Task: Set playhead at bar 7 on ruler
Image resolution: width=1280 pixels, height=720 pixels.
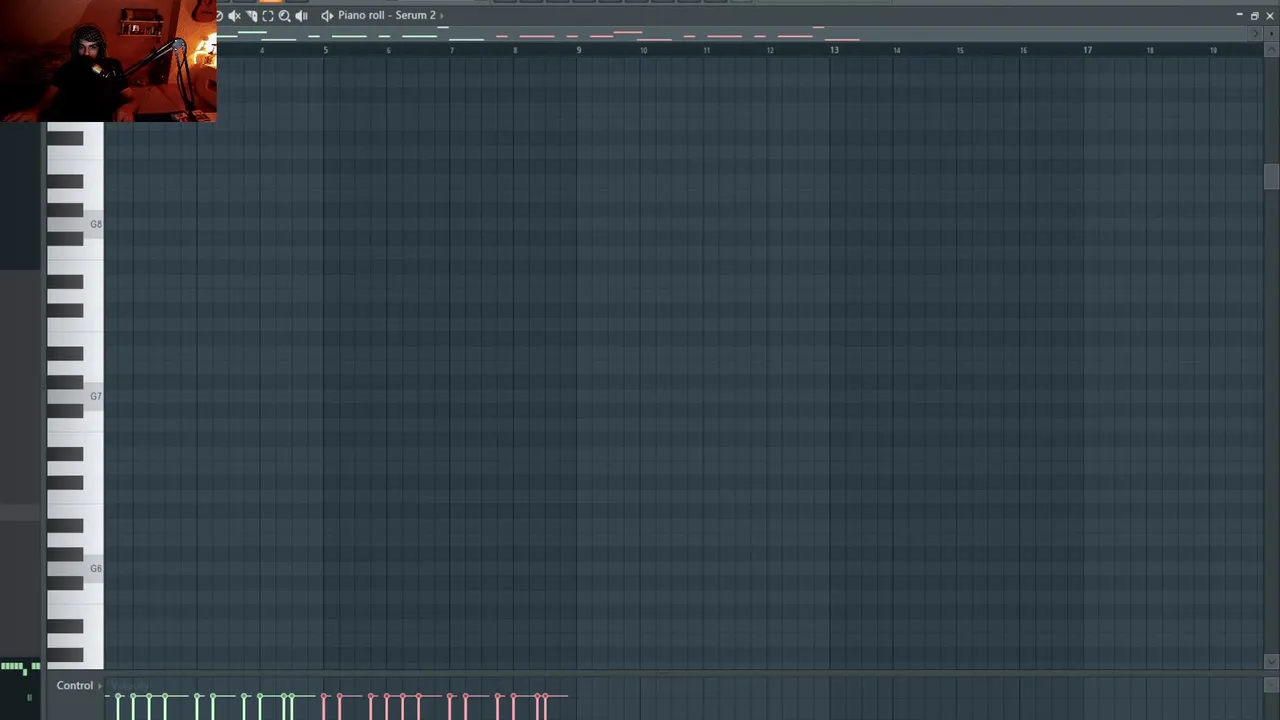Action: [452, 50]
